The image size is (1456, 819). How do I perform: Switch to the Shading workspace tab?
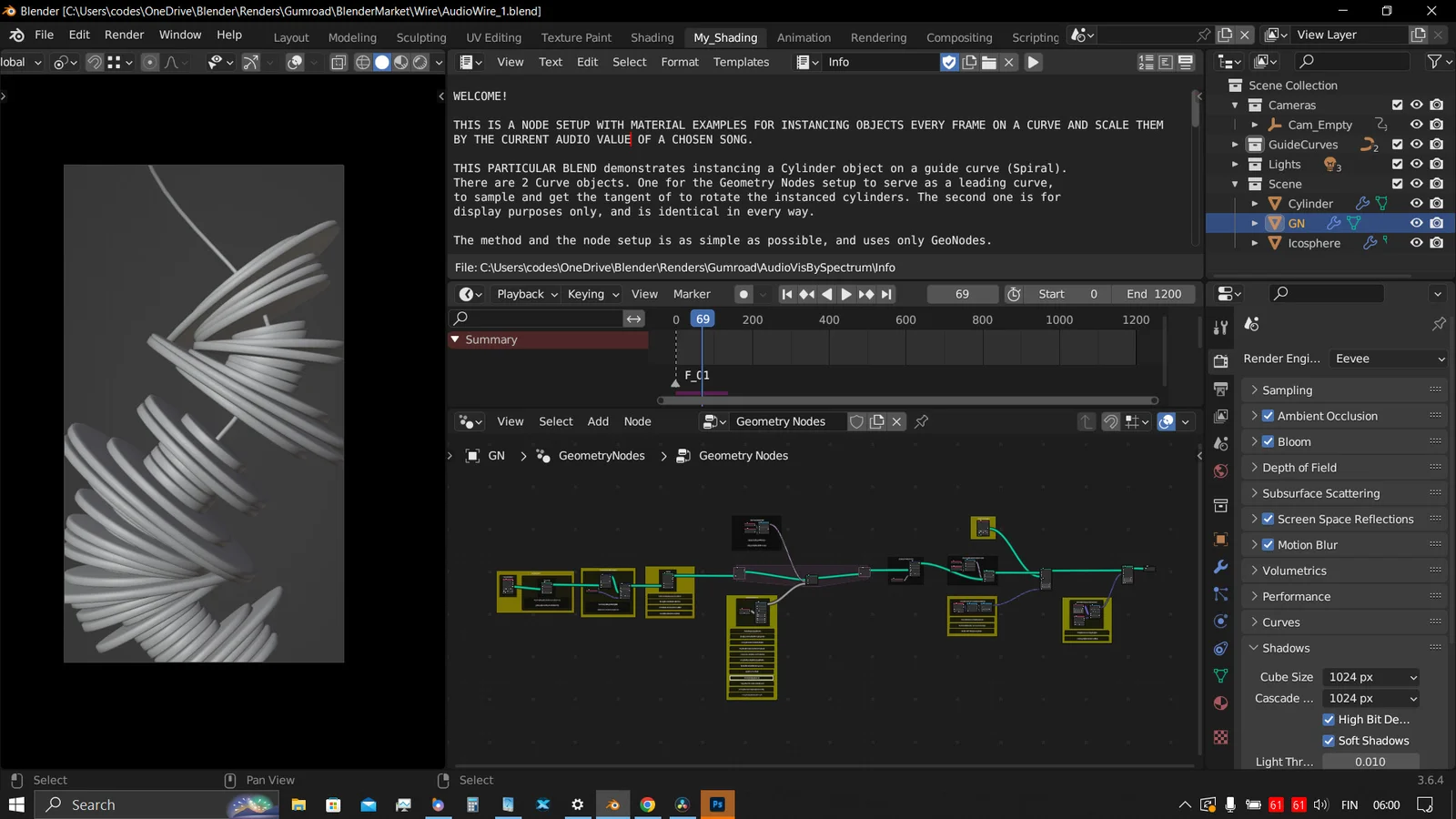pyautogui.click(x=652, y=37)
